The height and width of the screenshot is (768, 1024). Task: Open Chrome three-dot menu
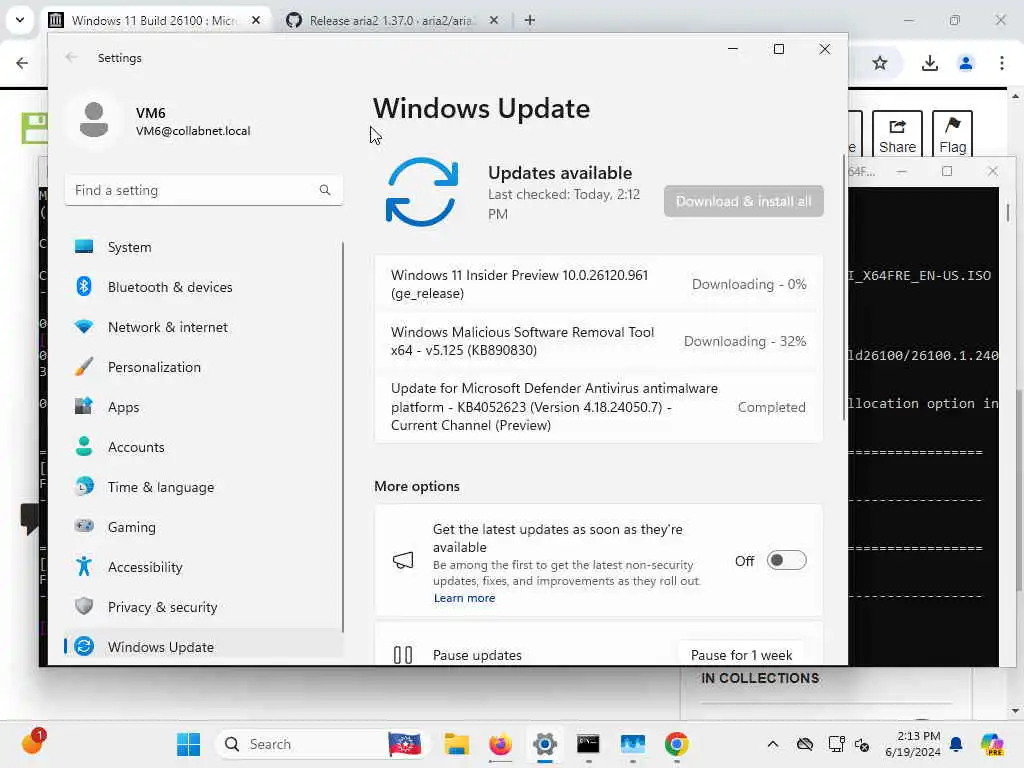click(1002, 63)
